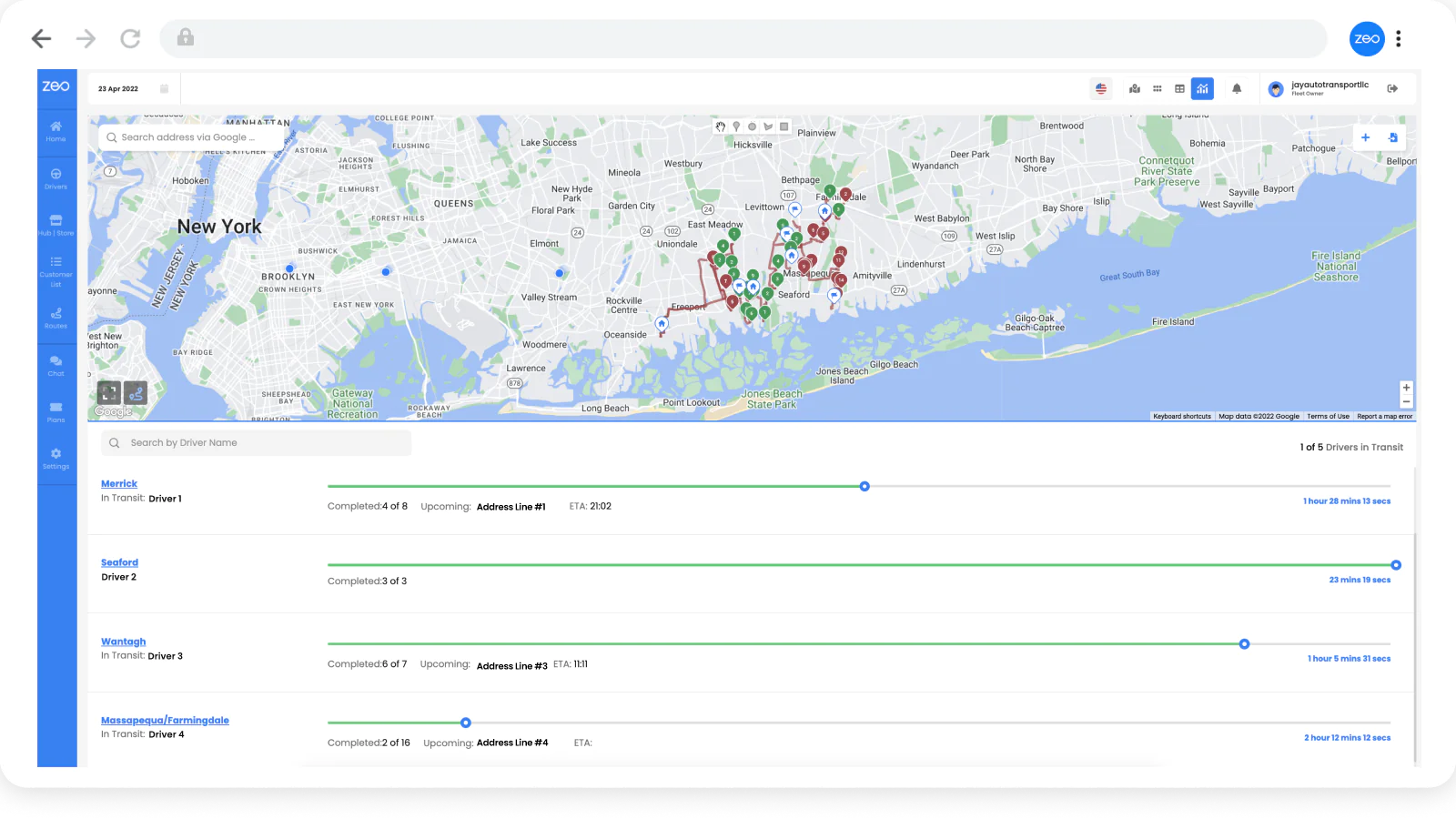Click the Zeo browser extension icon

pos(1367,39)
